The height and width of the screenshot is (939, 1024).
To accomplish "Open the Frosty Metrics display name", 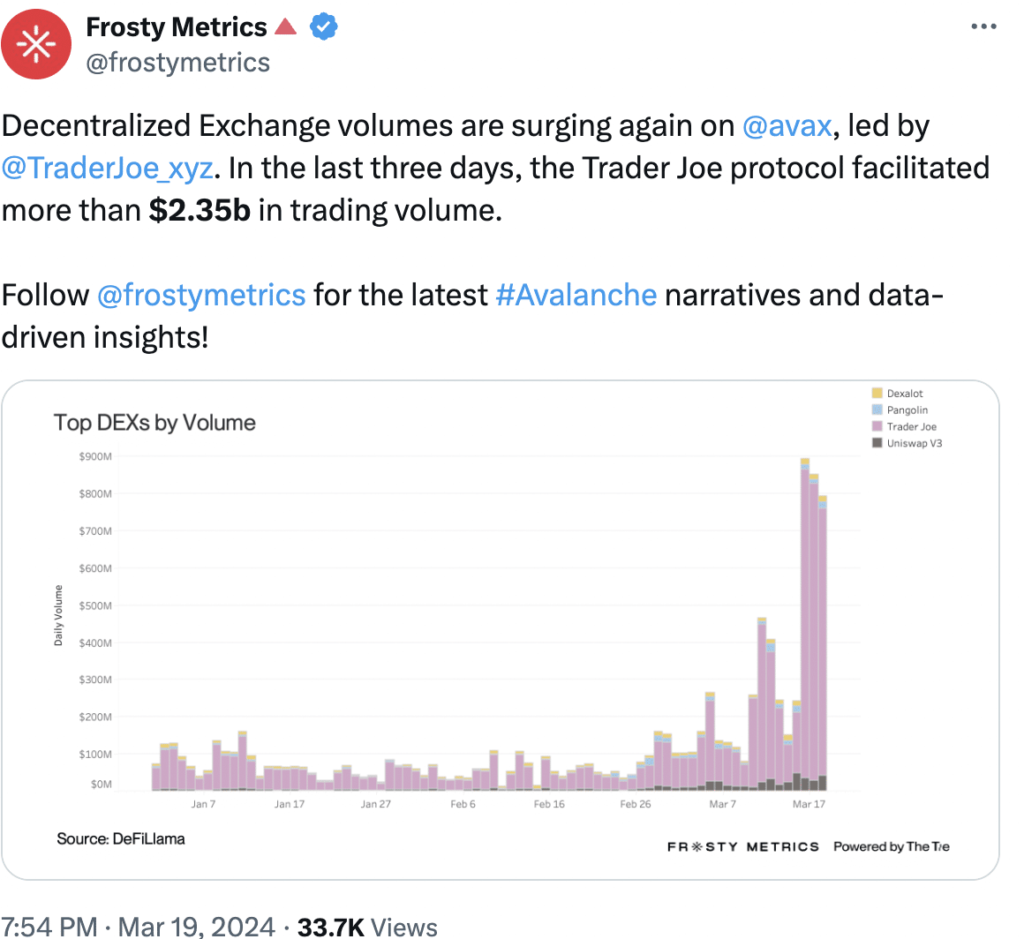I will (176, 27).
